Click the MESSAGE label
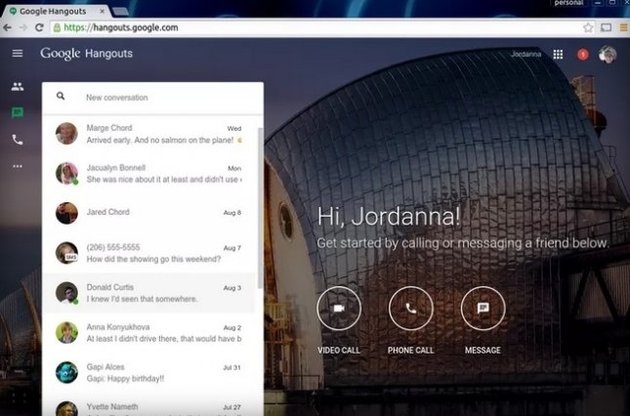Image resolution: width=630 pixels, height=416 pixels. [x=483, y=350]
